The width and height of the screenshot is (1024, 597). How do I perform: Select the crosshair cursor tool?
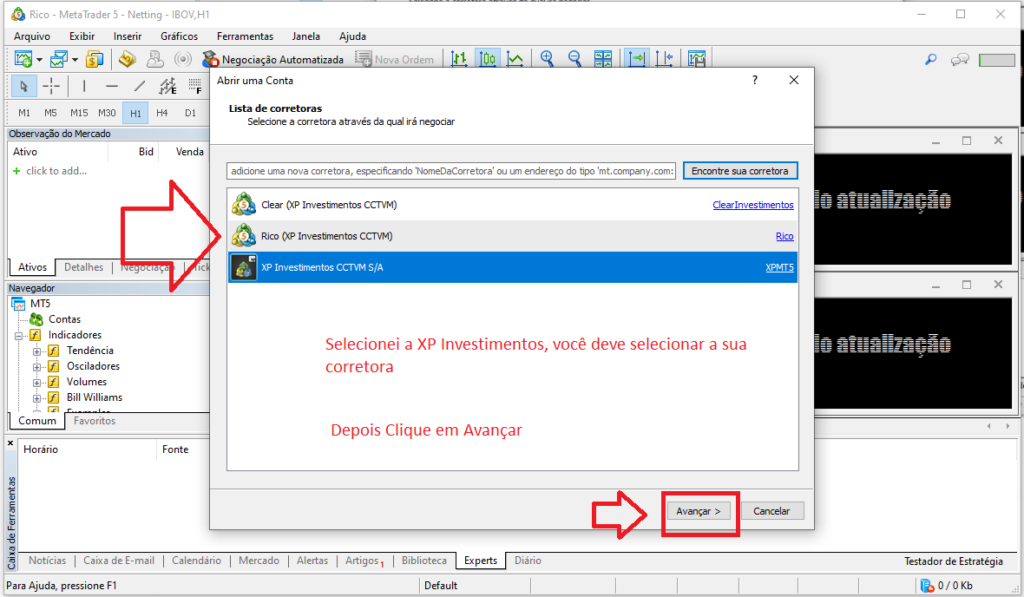pyautogui.click(x=50, y=86)
